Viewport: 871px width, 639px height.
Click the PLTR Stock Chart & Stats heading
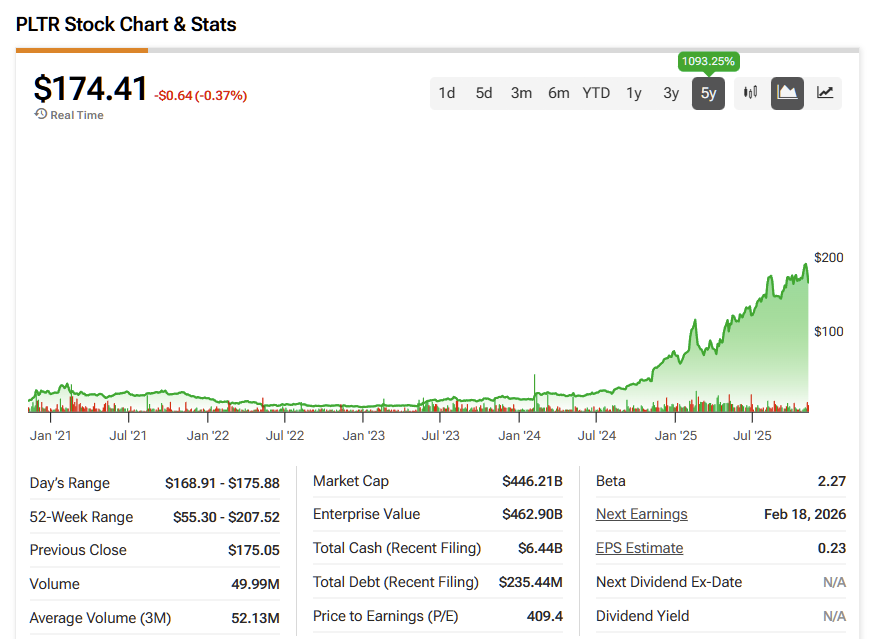pyautogui.click(x=126, y=24)
